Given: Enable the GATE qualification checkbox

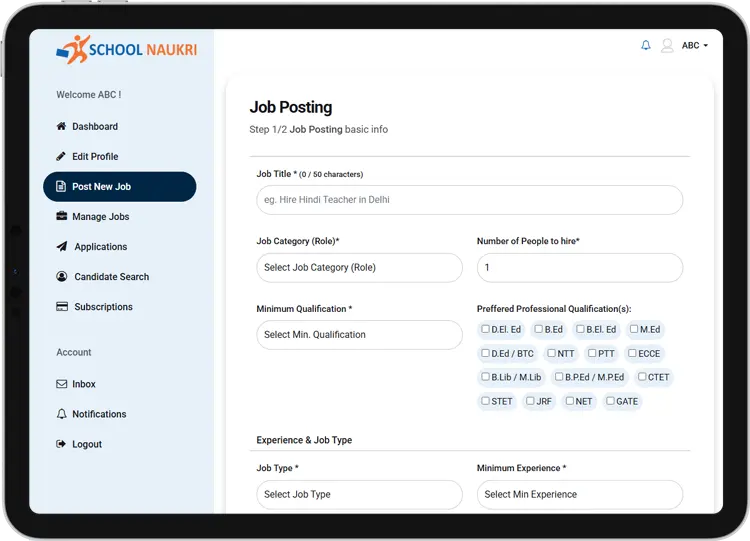Looking at the screenshot, I should tap(611, 401).
